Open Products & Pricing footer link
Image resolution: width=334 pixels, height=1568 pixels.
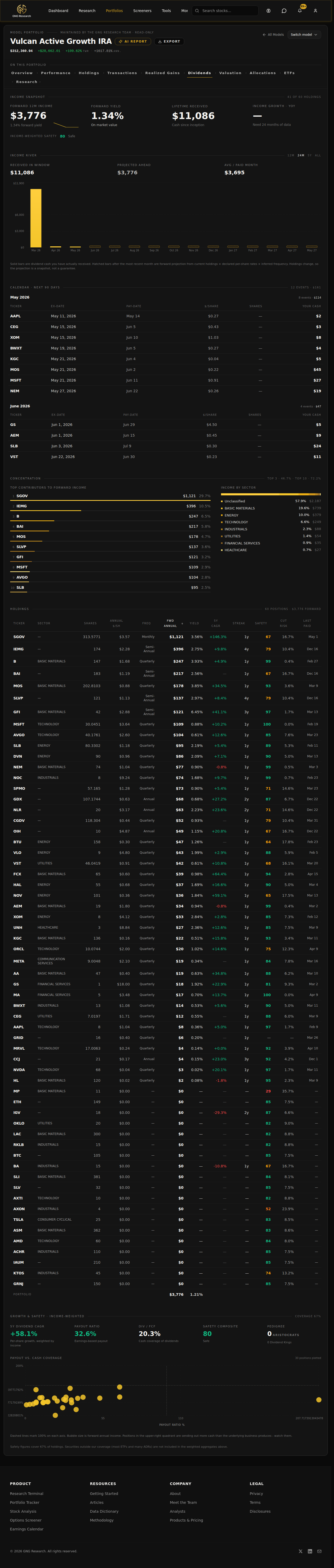tap(186, 1520)
